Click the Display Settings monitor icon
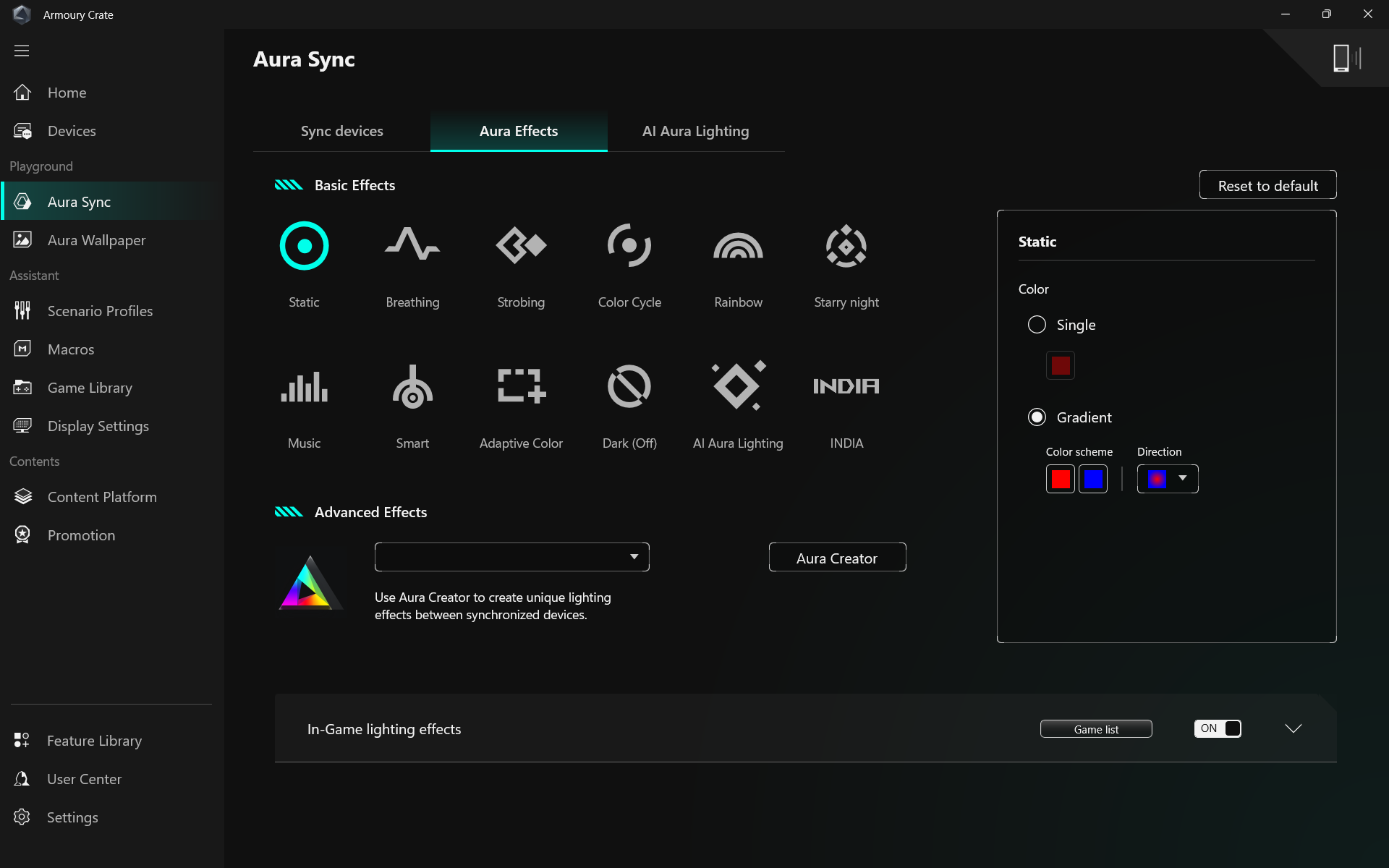The width and height of the screenshot is (1389, 868). [22, 426]
